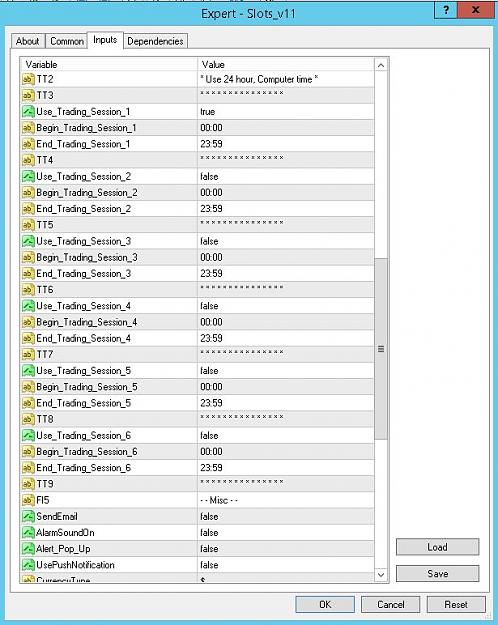The width and height of the screenshot is (498, 625).
Task: Go to the Dependencies tab
Action: [155, 41]
